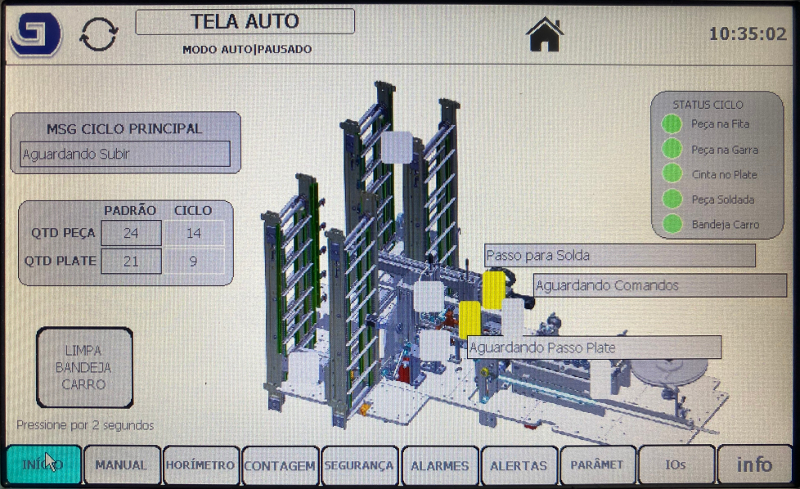This screenshot has height=489, width=800.
Task: Select the QTD PEÇA padrão field showing 24
Action: pyautogui.click(x=131, y=233)
